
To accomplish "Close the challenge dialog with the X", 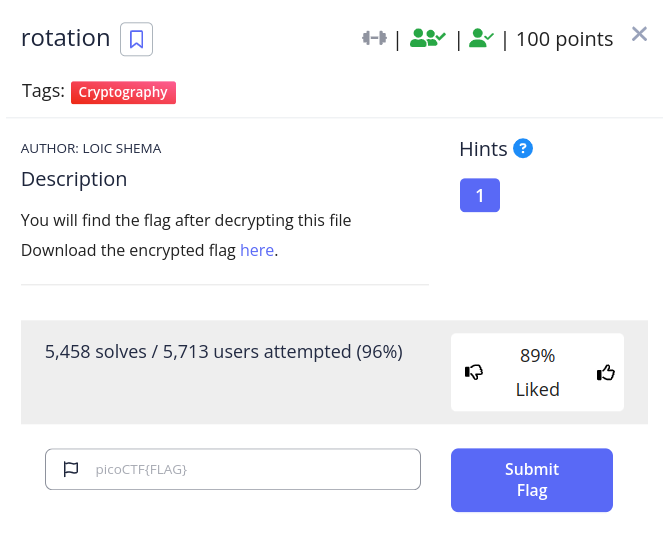I will click(639, 34).
